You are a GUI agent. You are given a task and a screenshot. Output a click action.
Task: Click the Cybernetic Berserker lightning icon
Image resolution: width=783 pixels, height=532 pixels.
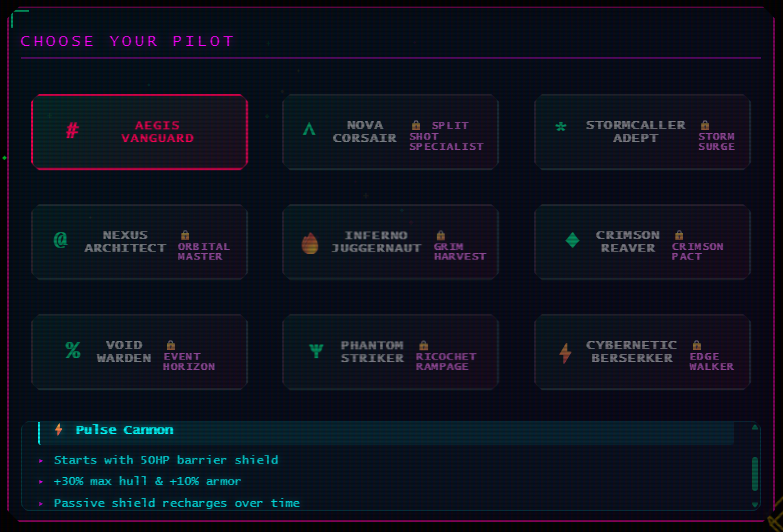pos(565,352)
